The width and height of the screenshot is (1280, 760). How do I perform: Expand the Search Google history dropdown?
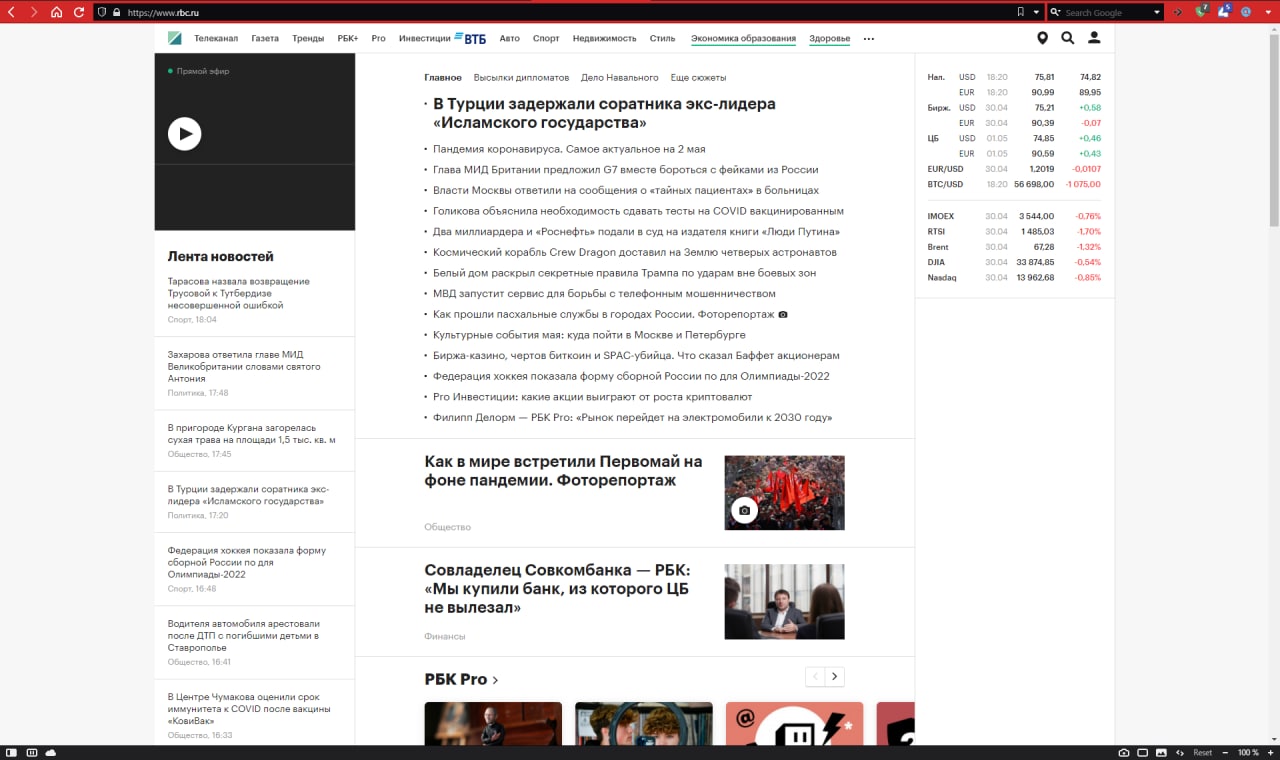1157,12
